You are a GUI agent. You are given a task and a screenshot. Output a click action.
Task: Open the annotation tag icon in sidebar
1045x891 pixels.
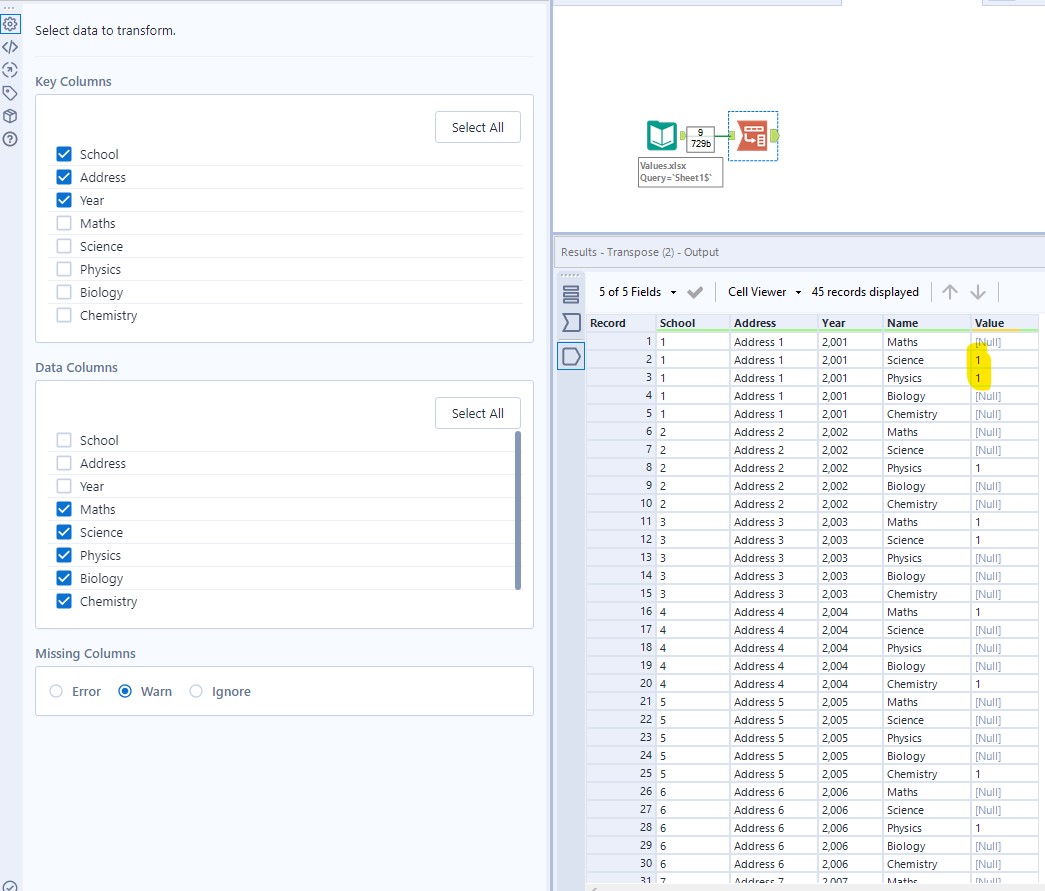point(11,92)
